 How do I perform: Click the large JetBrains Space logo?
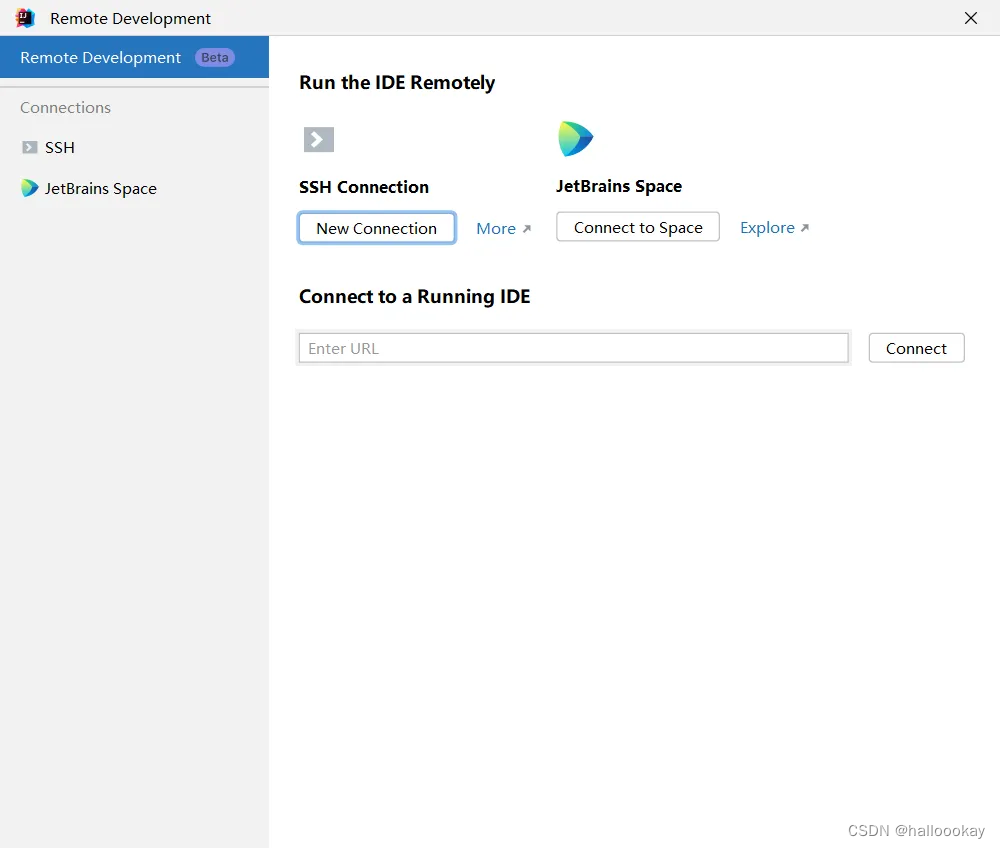[575, 139]
